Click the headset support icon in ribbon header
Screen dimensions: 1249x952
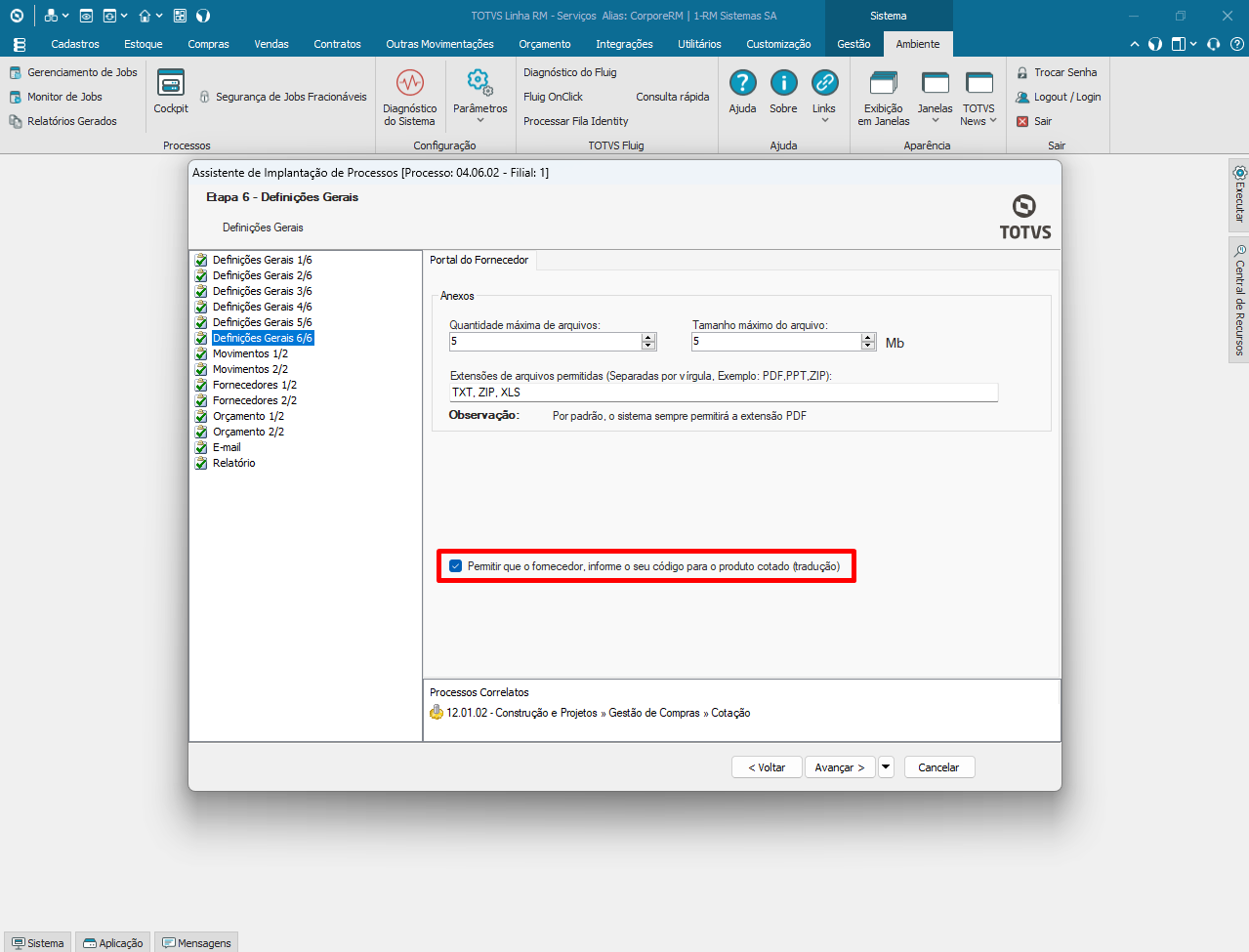point(1214,44)
